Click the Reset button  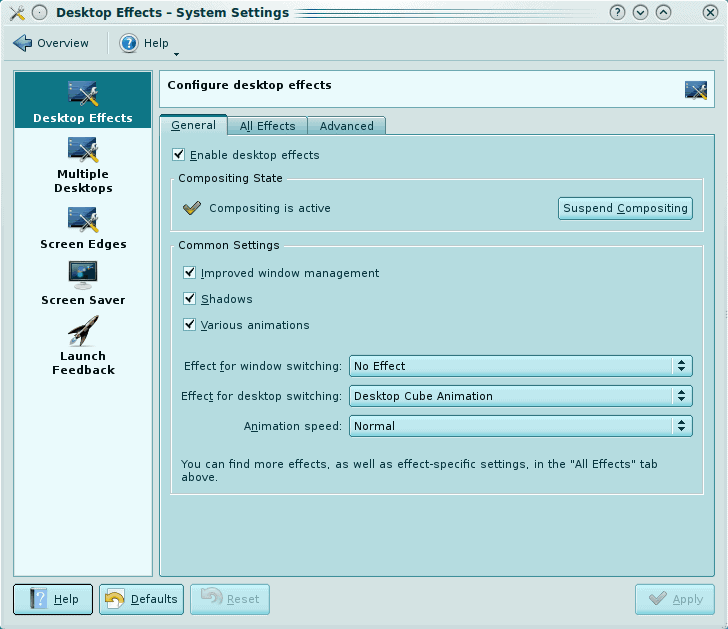click(x=229, y=599)
